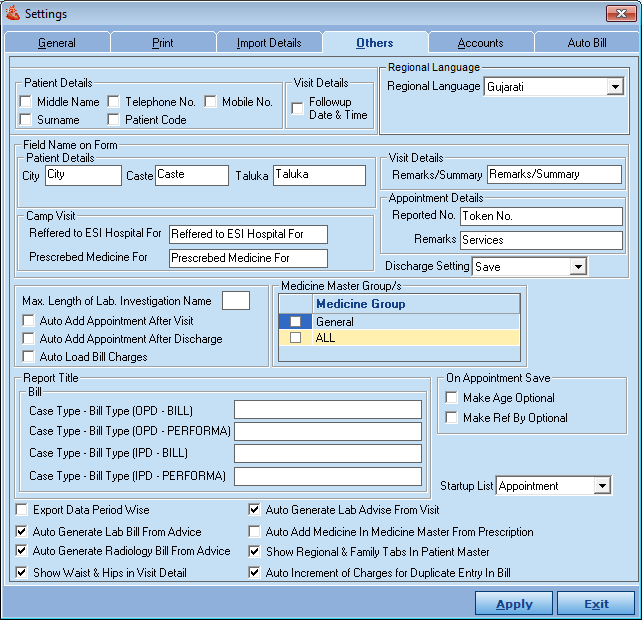Image resolution: width=642 pixels, height=620 pixels.
Task: Open the Regional Language dropdown
Action: 614,87
